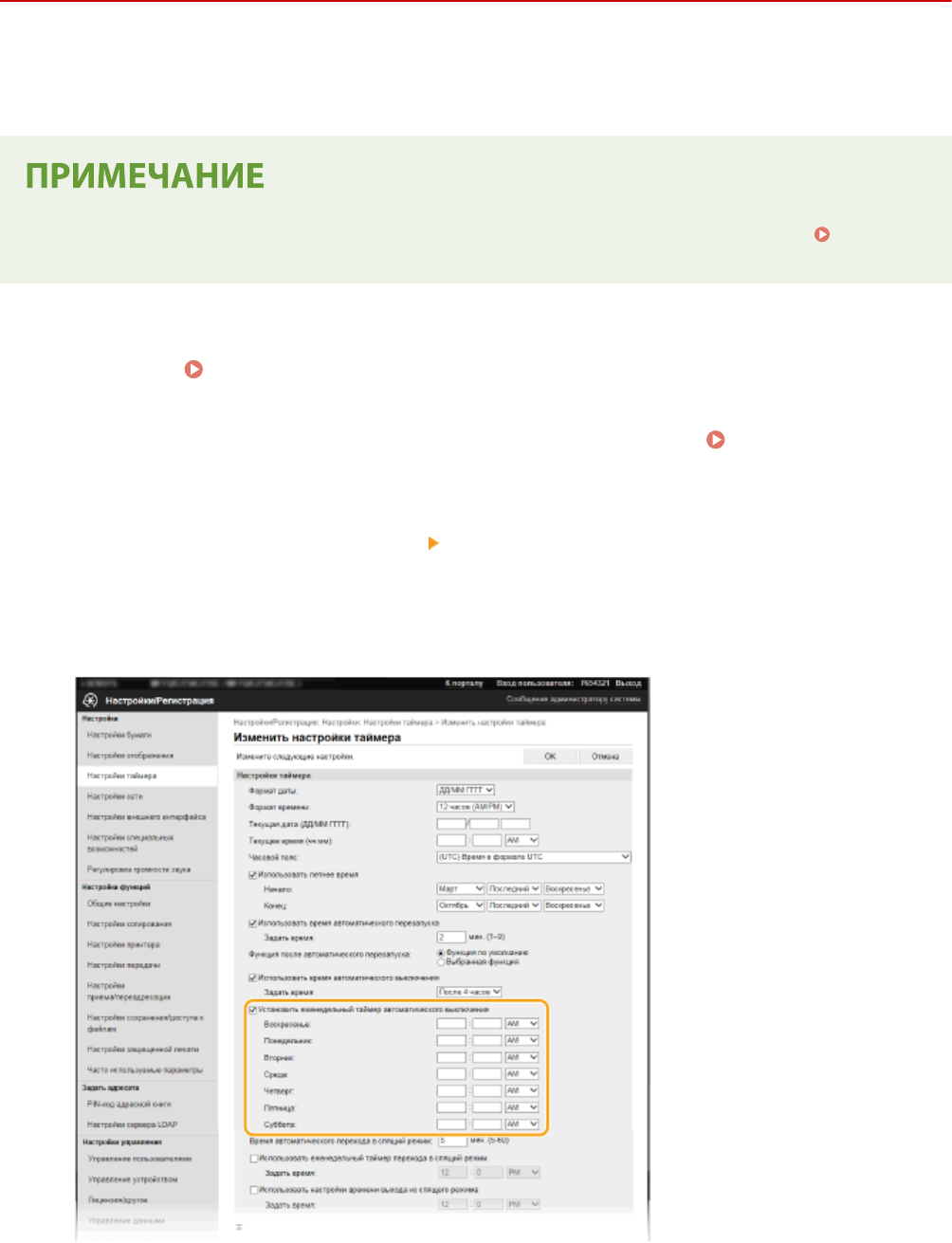
Task: Click the orange link icon in the ПРИМЕЧАНИЕ note
Action: click(822, 233)
